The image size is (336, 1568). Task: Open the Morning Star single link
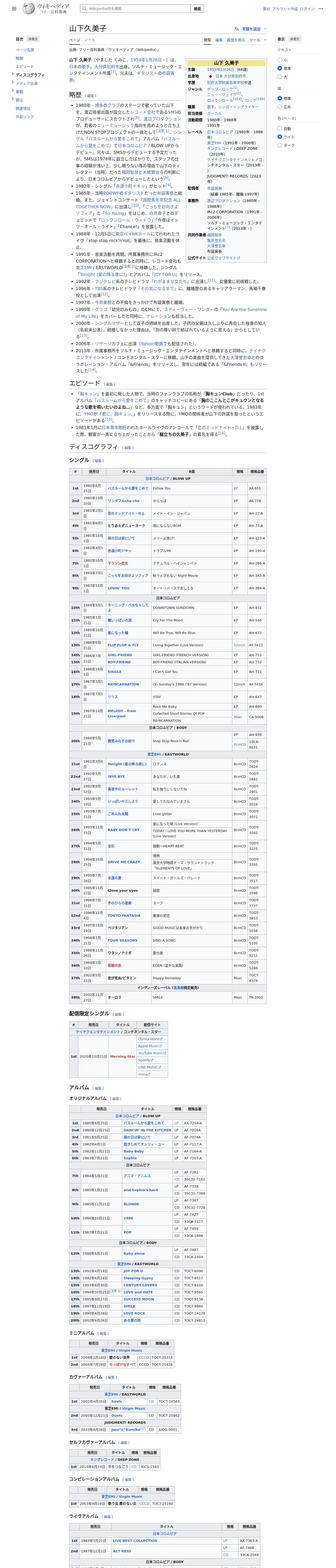pyautogui.click(x=122, y=1056)
